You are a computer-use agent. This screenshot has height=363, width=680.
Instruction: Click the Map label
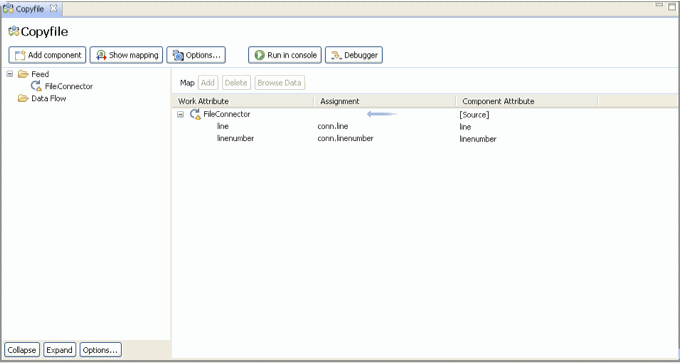click(187, 83)
